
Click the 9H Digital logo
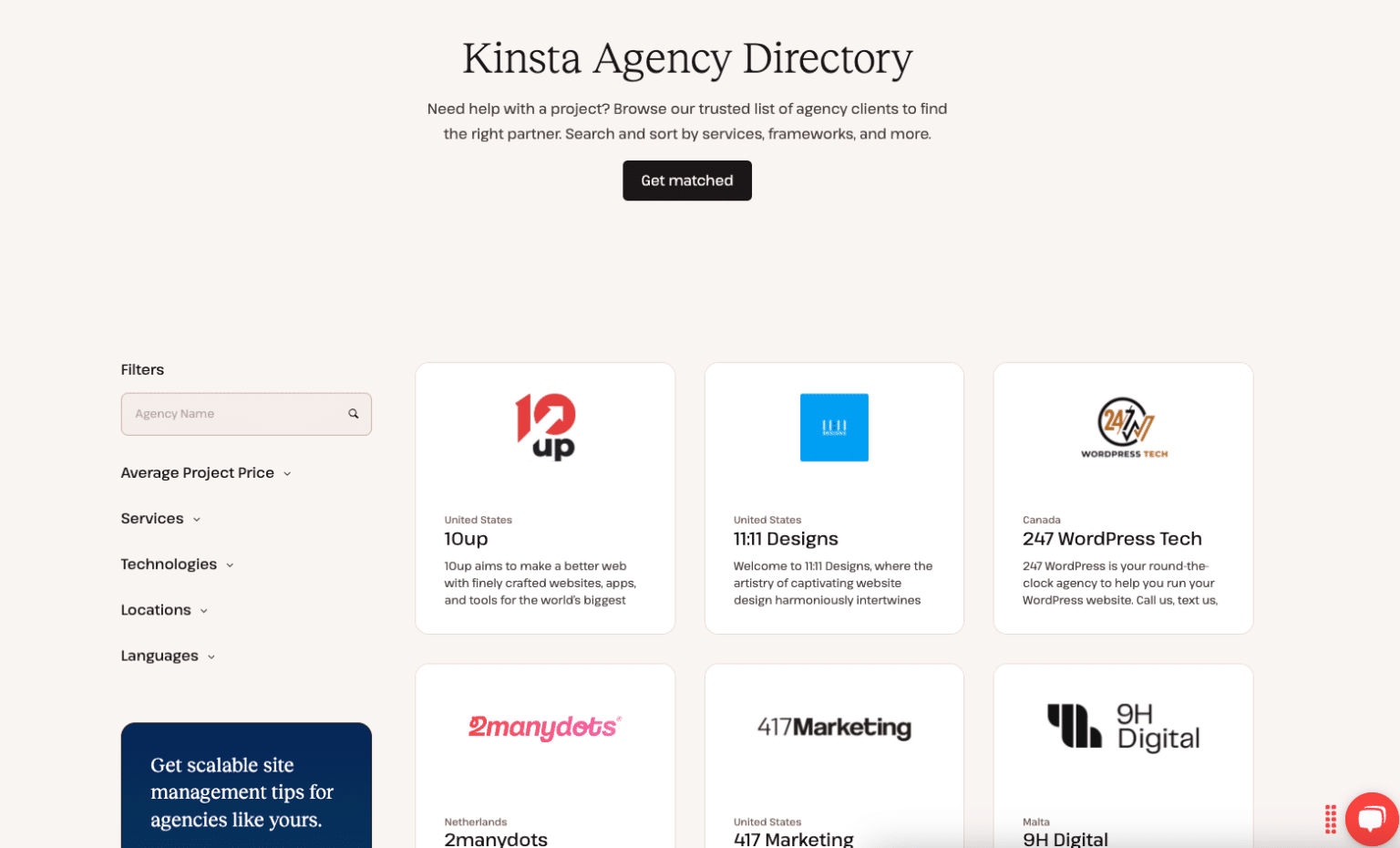(1122, 727)
